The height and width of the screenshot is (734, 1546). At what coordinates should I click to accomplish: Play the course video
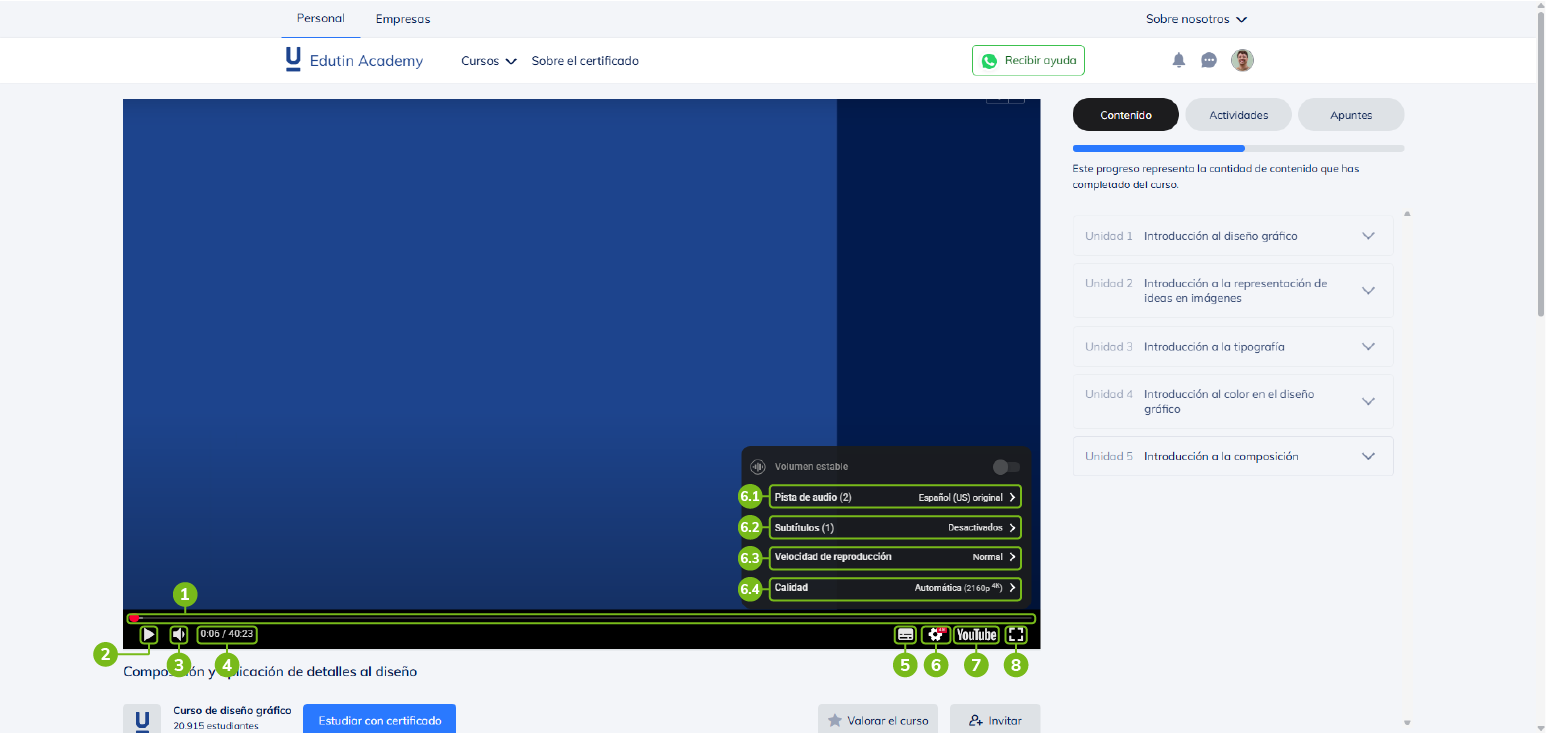point(148,634)
